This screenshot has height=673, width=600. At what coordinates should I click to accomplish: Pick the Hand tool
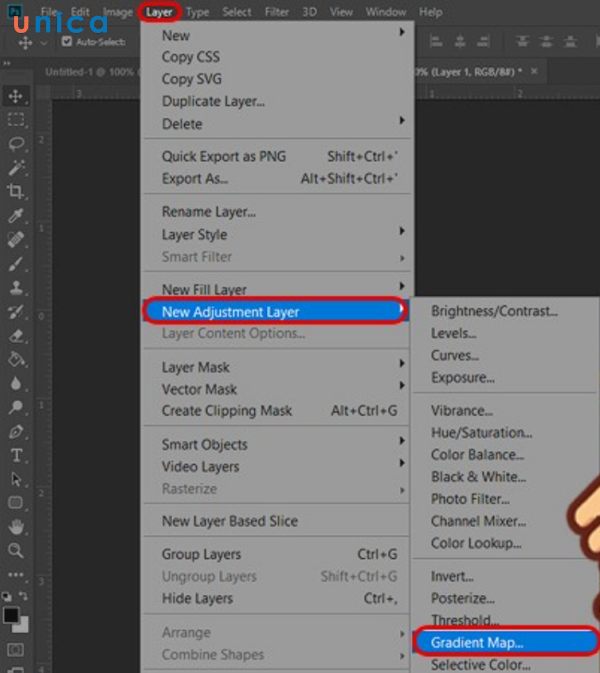16,527
